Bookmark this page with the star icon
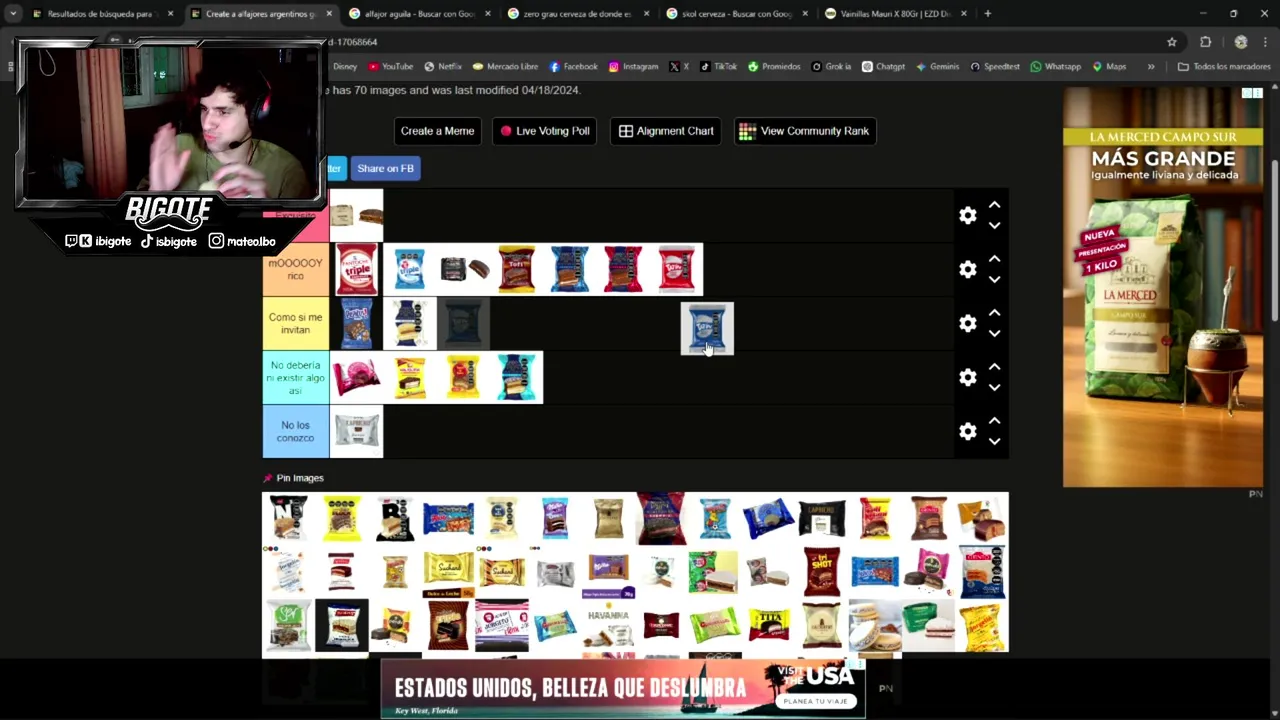Screen dimensions: 1280x720 click(1172, 42)
